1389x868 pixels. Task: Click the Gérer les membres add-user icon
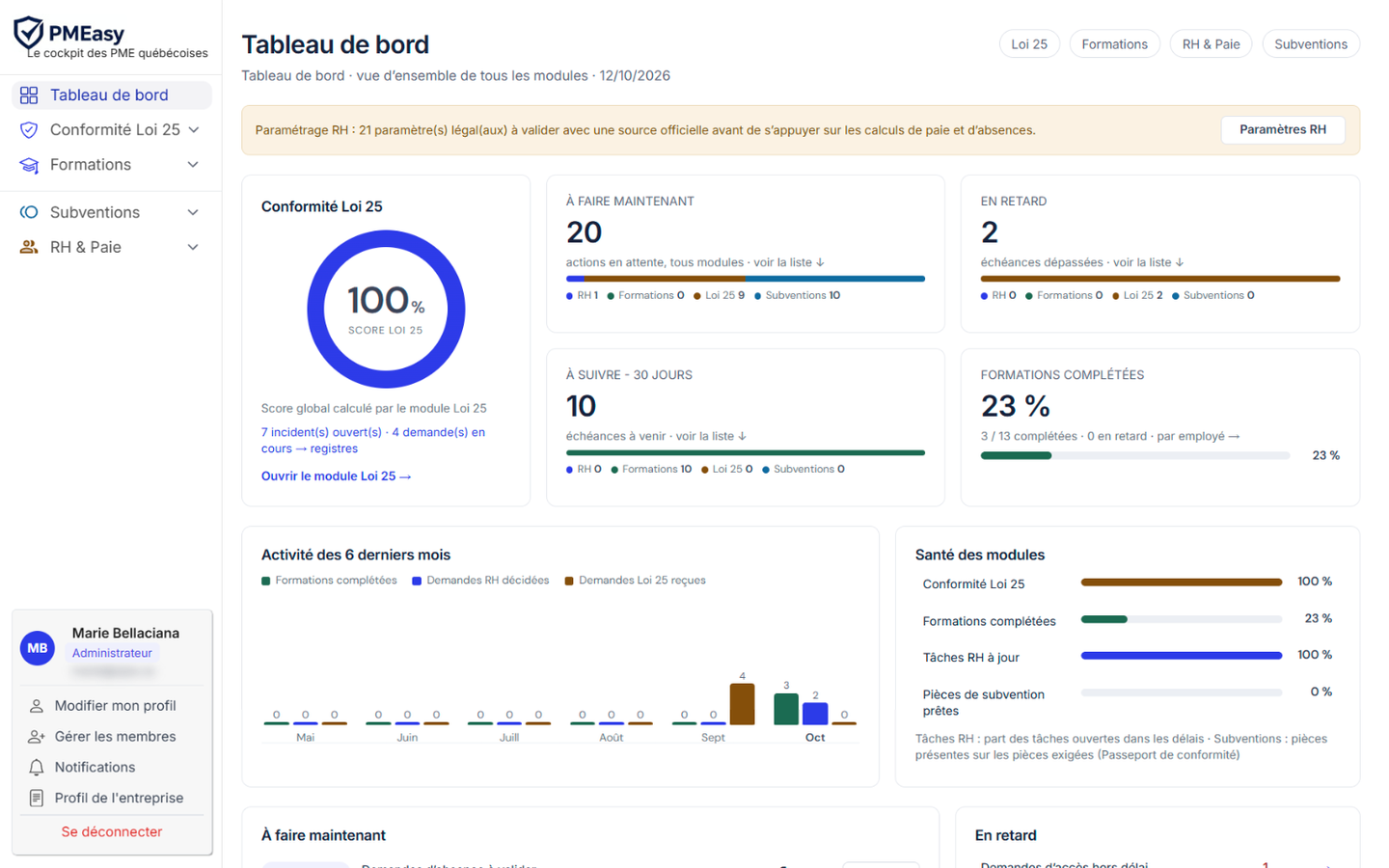coord(37,737)
